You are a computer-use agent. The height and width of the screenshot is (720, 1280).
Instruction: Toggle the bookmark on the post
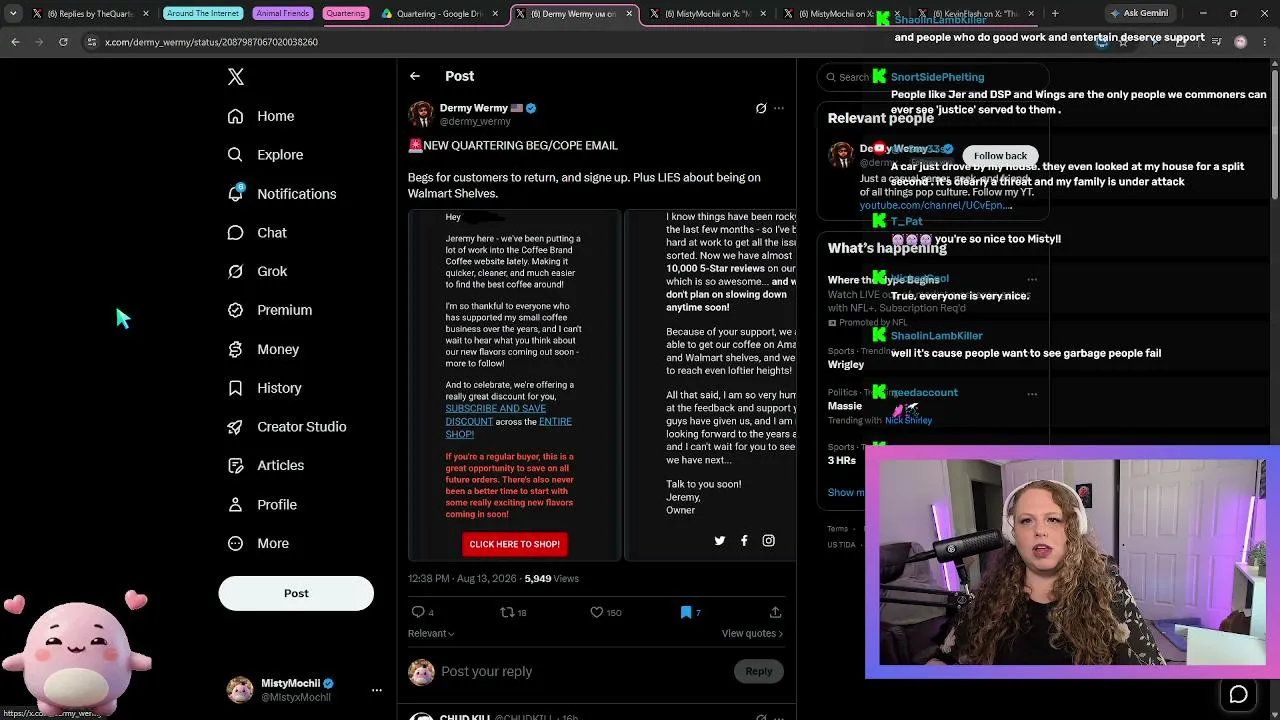686,612
